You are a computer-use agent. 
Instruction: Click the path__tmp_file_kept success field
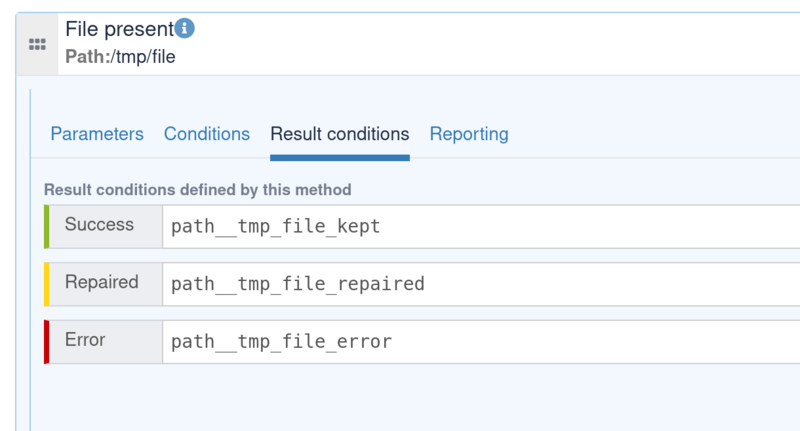coord(481,226)
